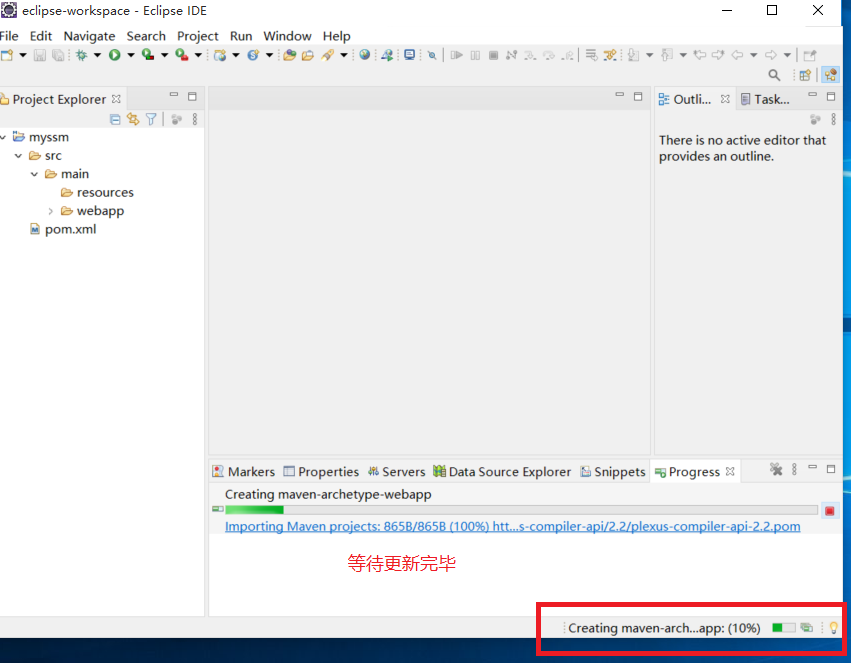Click the Open Console monitor icon
The width and height of the screenshot is (851, 663).
click(410, 55)
